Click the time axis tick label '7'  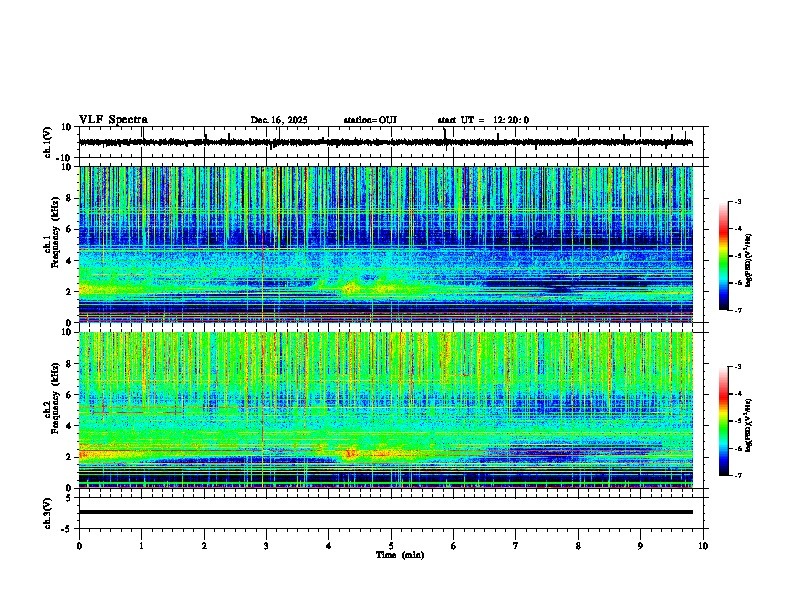516,546
